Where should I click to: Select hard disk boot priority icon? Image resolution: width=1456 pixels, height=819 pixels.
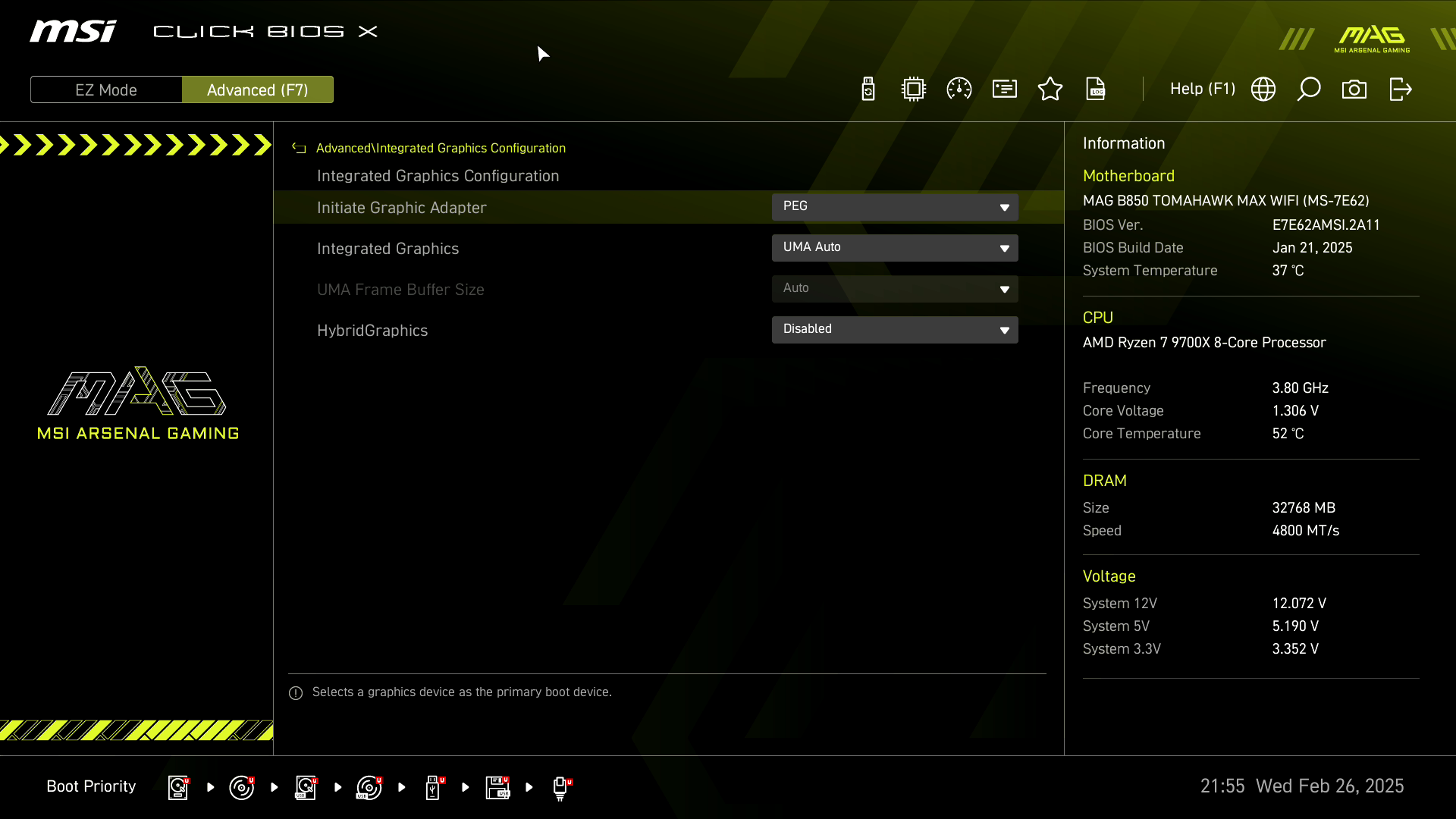click(178, 787)
